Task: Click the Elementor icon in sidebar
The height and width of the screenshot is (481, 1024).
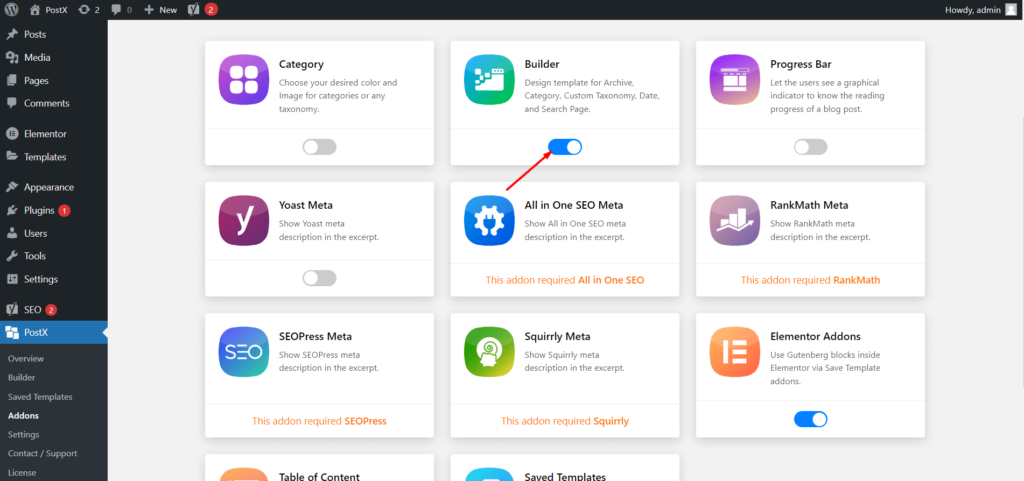Action: pos(12,134)
